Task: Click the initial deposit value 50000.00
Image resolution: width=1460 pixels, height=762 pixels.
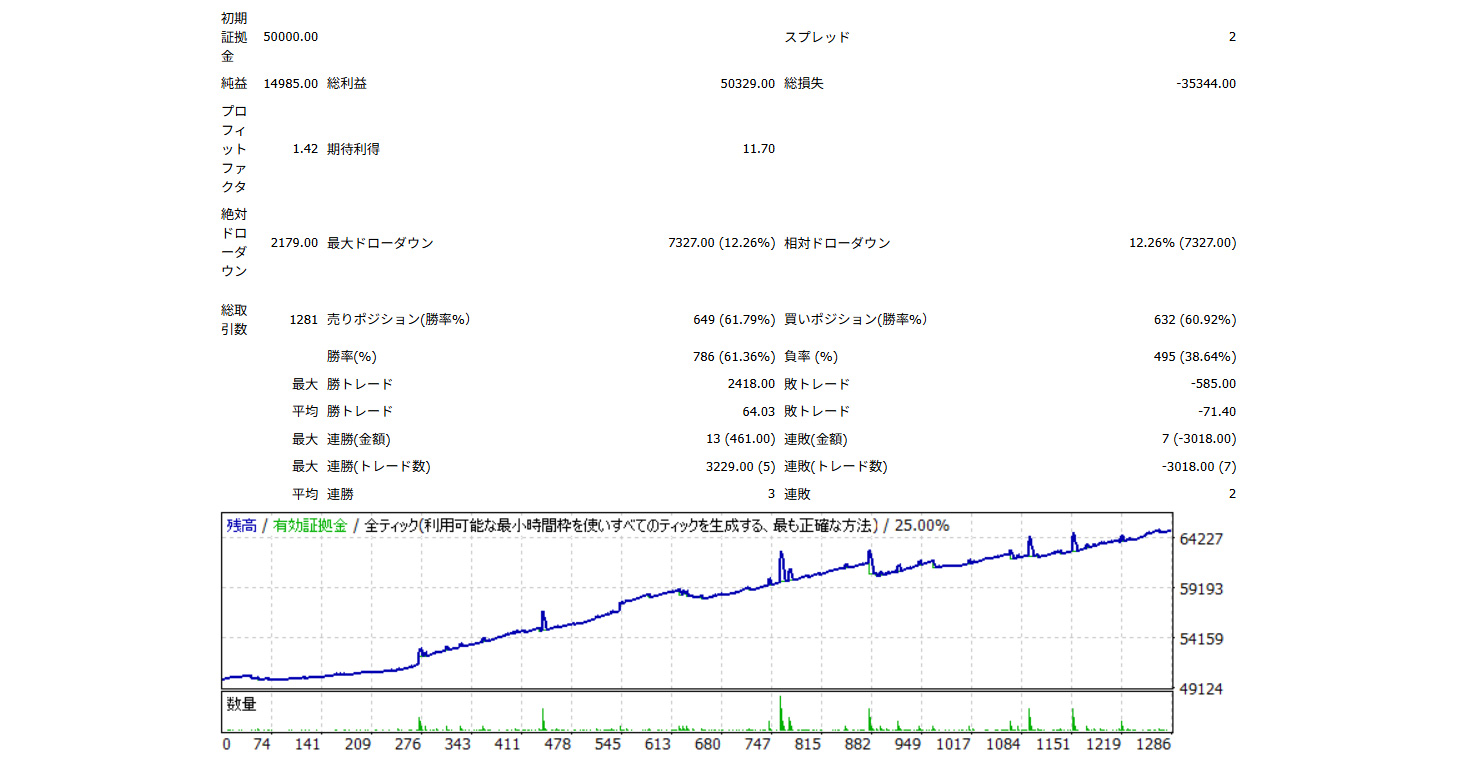Action: tap(291, 37)
